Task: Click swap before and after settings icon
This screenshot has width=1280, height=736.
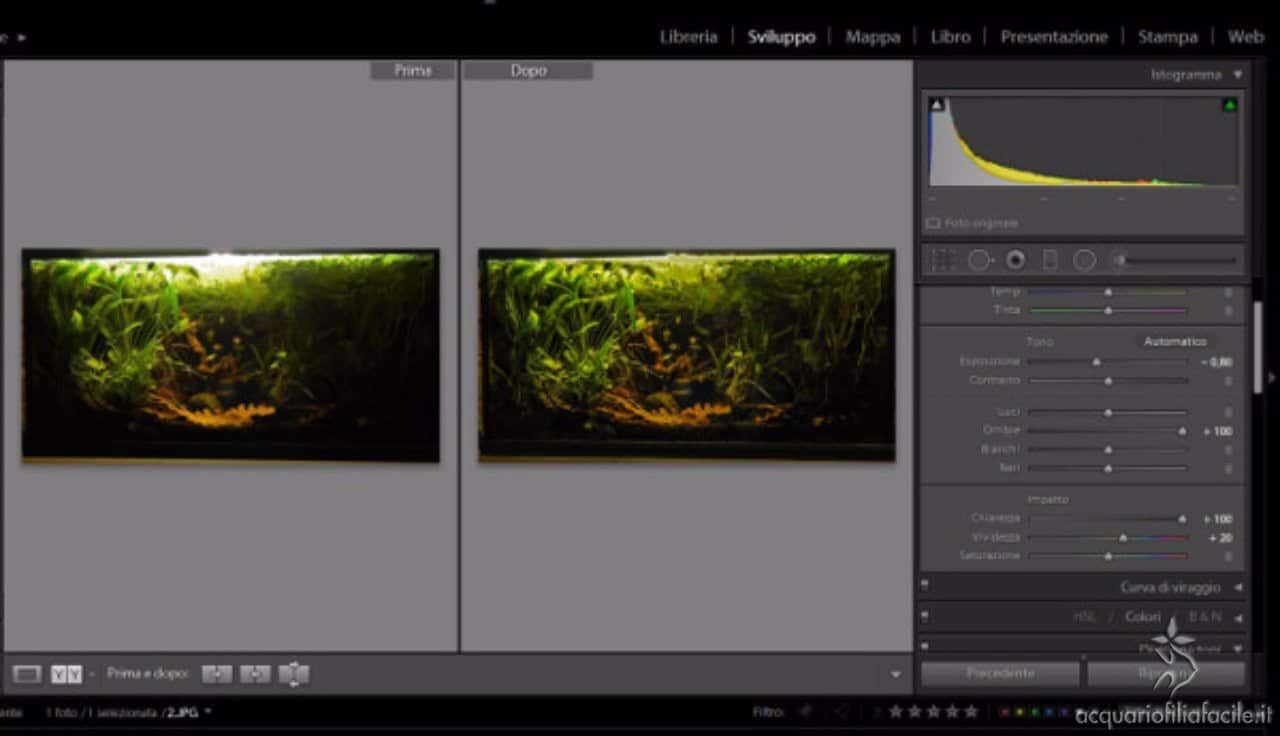Action: (293, 675)
